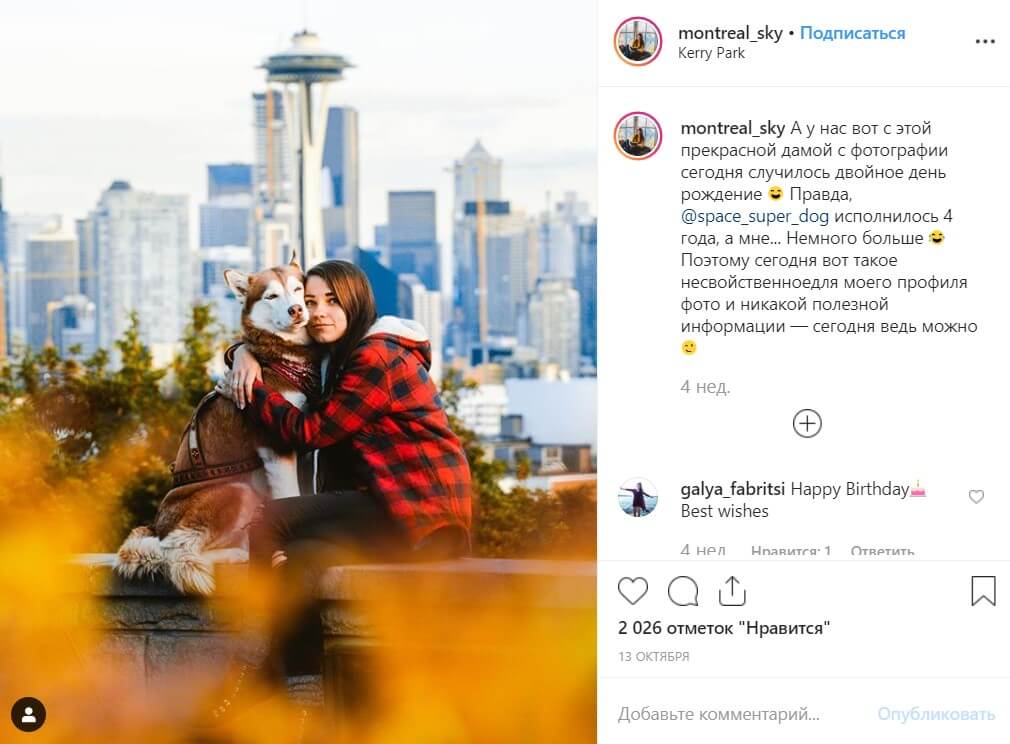This screenshot has width=1010, height=744.
Task: View the 2 026 likes list
Action: [x=723, y=628]
